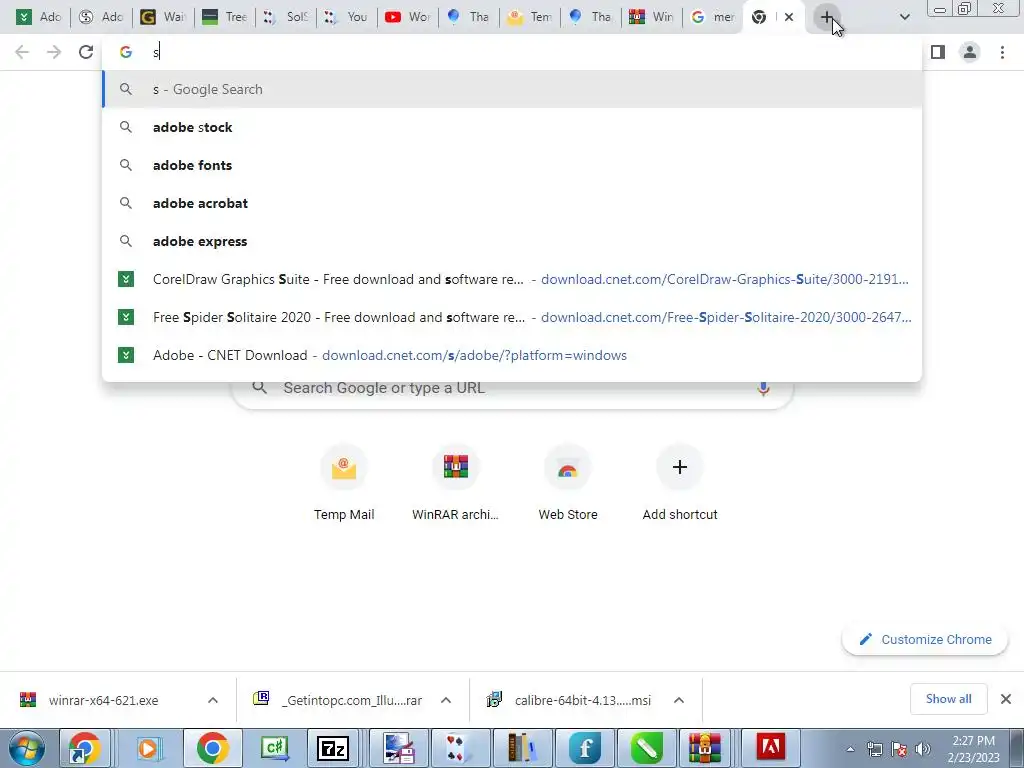Click the address bar text field
This screenshot has height=768, width=1024.
[512, 52]
